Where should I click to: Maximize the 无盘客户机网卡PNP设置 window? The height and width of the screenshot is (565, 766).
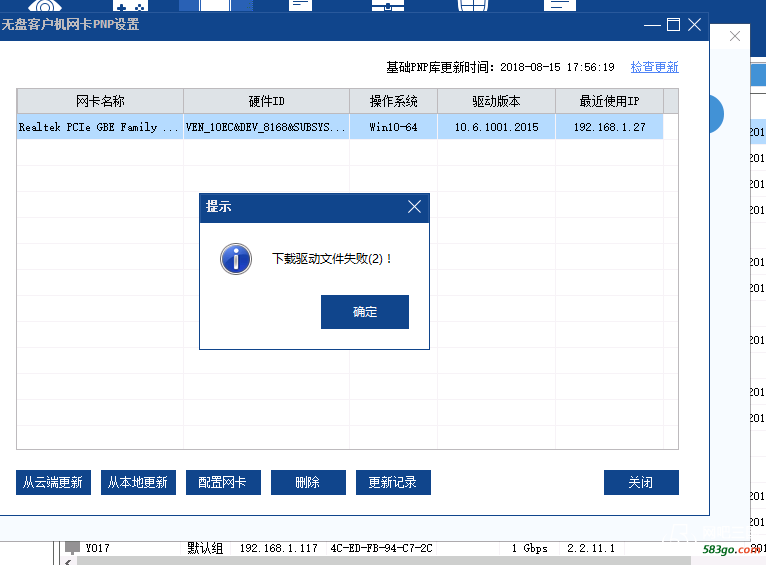click(x=673, y=24)
